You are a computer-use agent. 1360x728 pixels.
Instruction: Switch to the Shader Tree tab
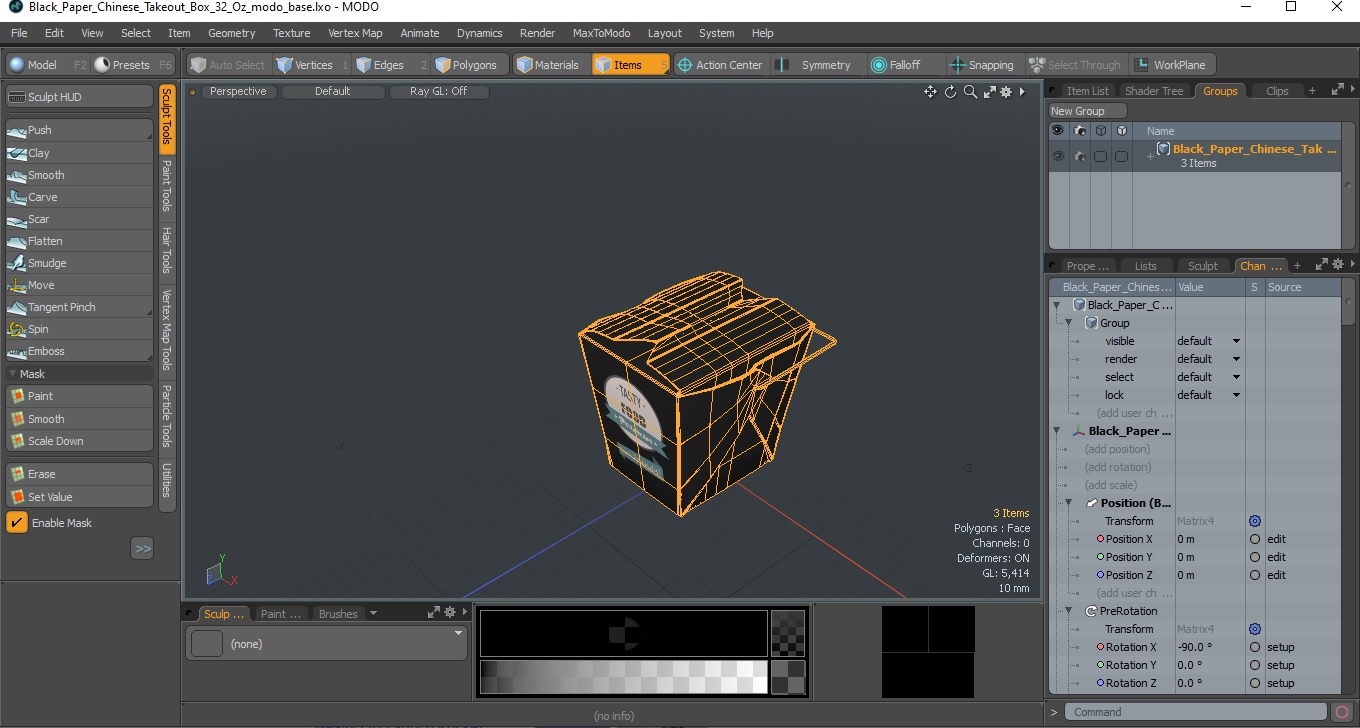click(x=1153, y=91)
